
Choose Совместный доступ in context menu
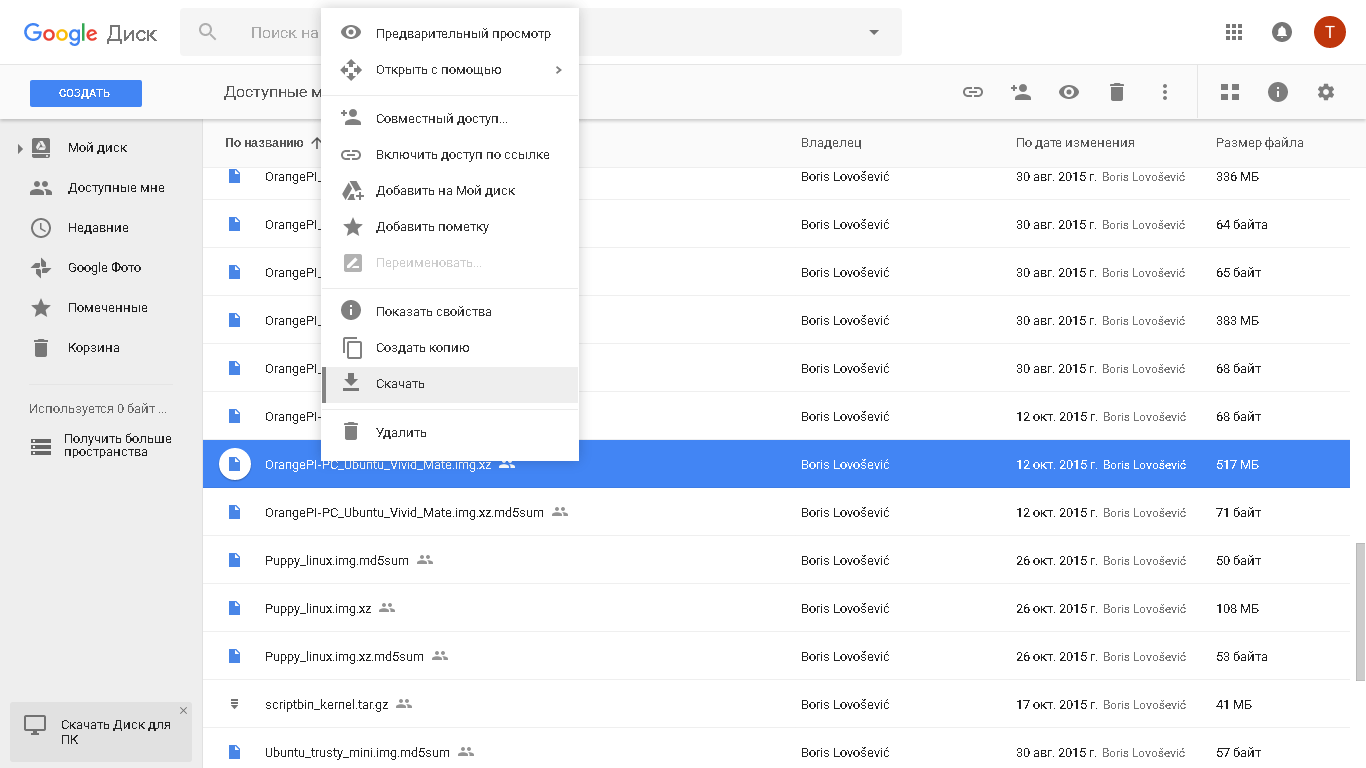450,118
